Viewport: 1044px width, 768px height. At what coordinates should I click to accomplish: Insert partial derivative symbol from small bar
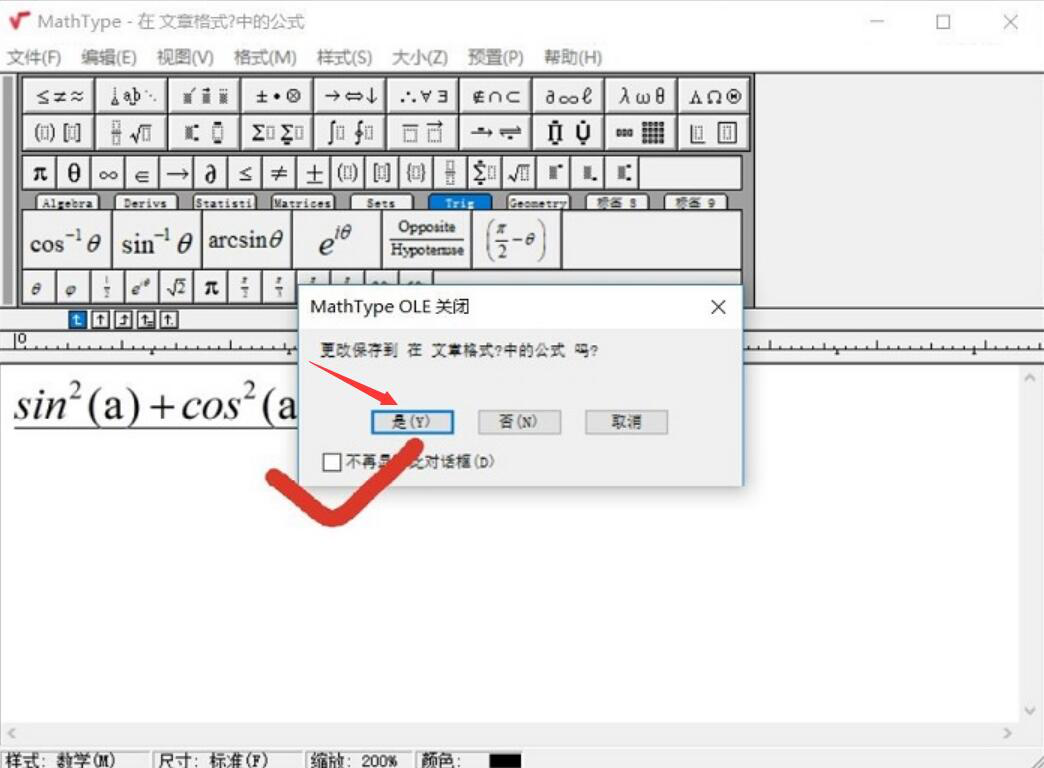tap(210, 174)
